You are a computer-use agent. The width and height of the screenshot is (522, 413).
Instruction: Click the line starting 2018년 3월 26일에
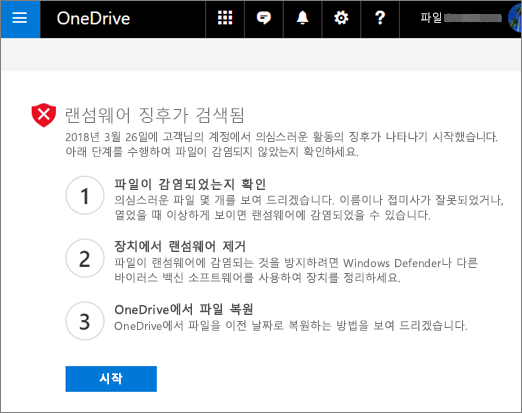click(x=281, y=137)
